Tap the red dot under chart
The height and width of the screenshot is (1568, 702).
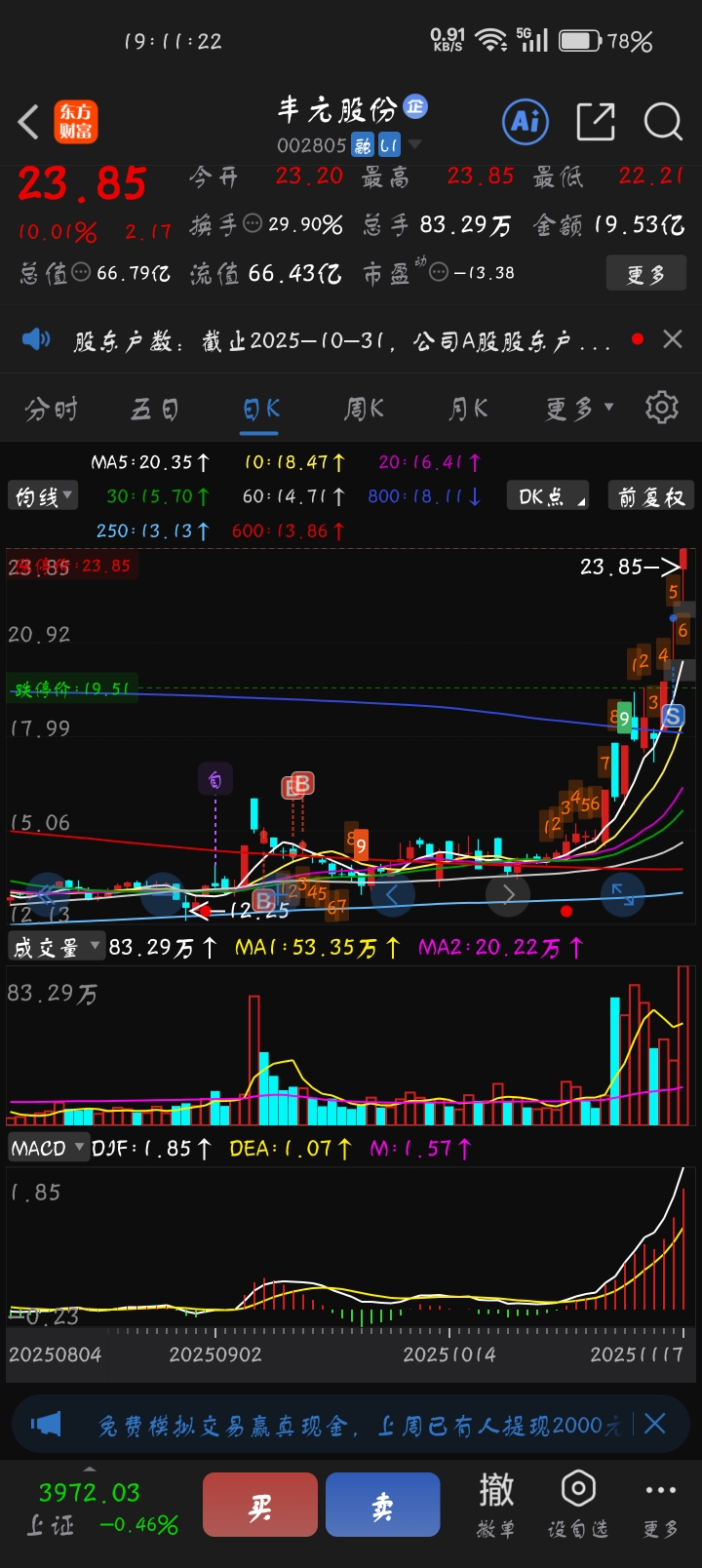coord(566,912)
